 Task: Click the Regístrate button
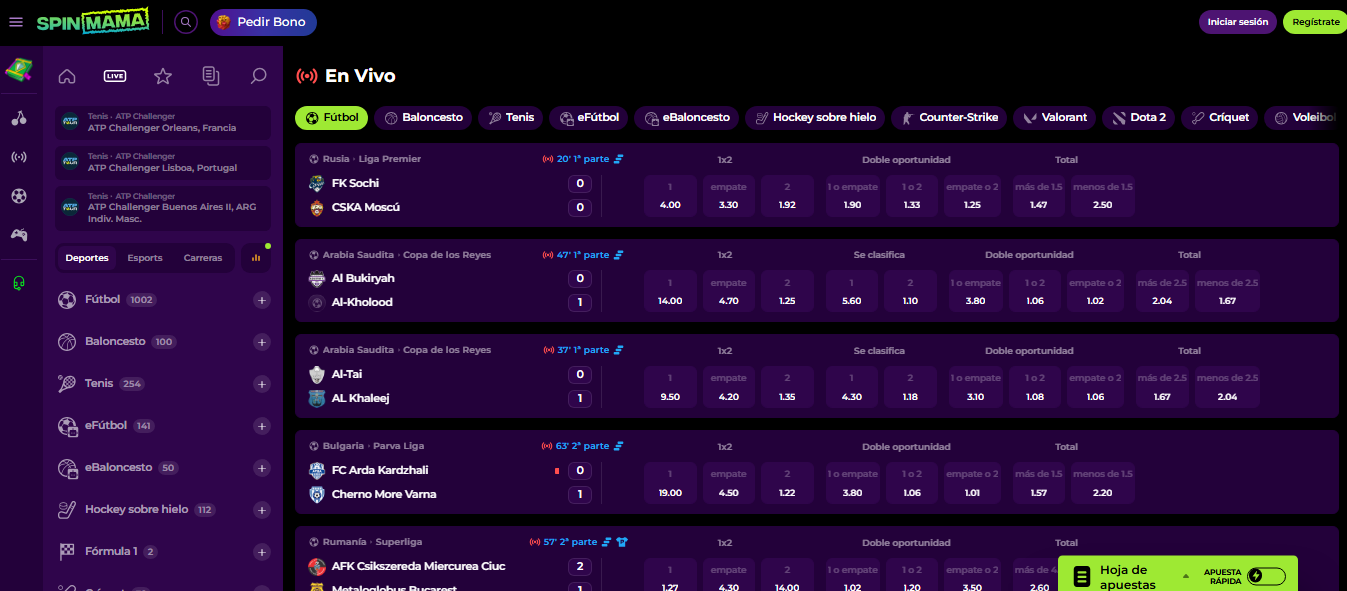coord(1315,22)
